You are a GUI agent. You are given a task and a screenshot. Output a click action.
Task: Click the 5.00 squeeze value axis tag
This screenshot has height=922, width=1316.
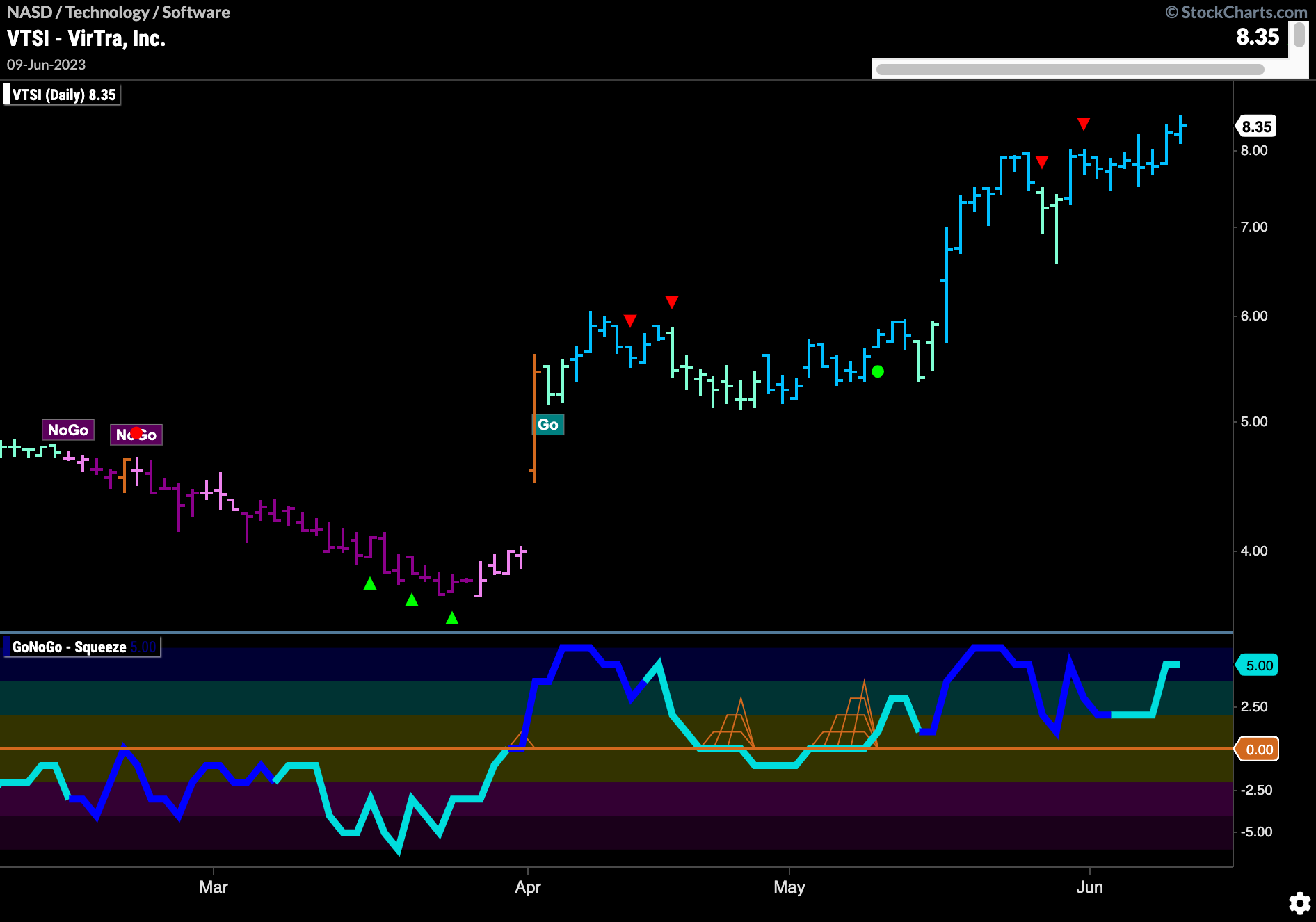pyautogui.click(x=1258, y=665)
